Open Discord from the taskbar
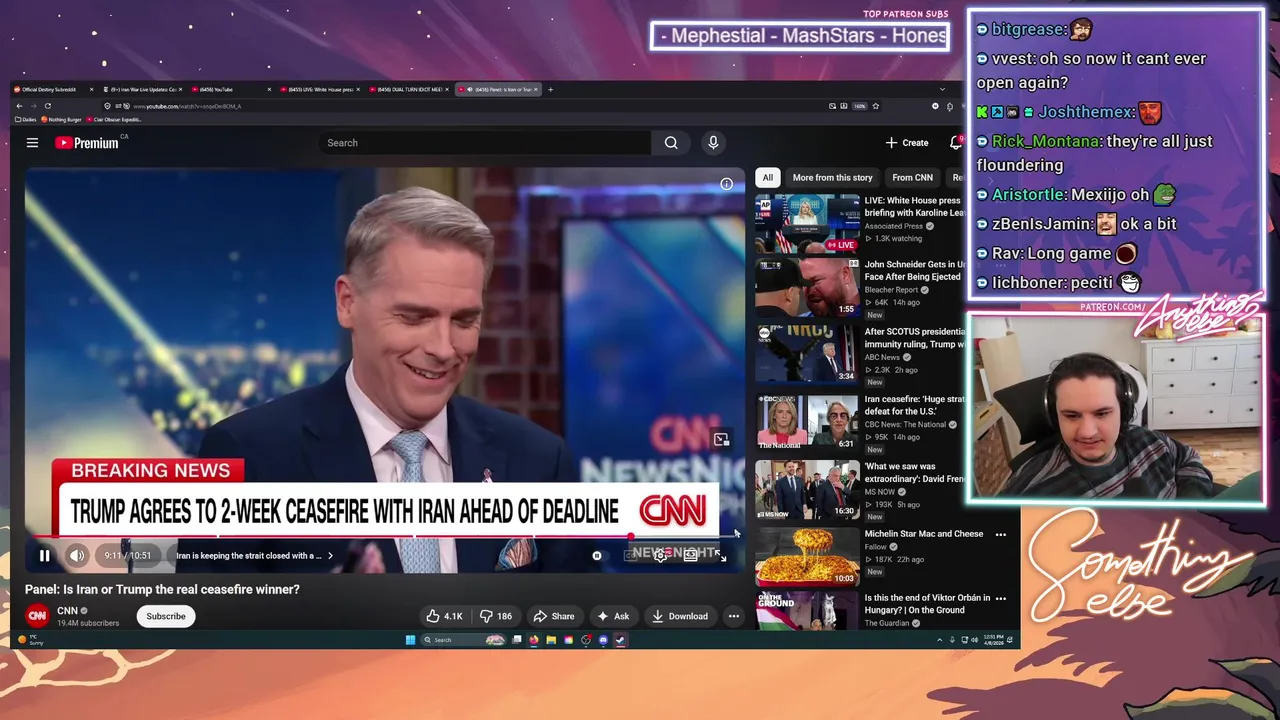The height and width of the screenshot is (720, 1280). tap(603, 640)
